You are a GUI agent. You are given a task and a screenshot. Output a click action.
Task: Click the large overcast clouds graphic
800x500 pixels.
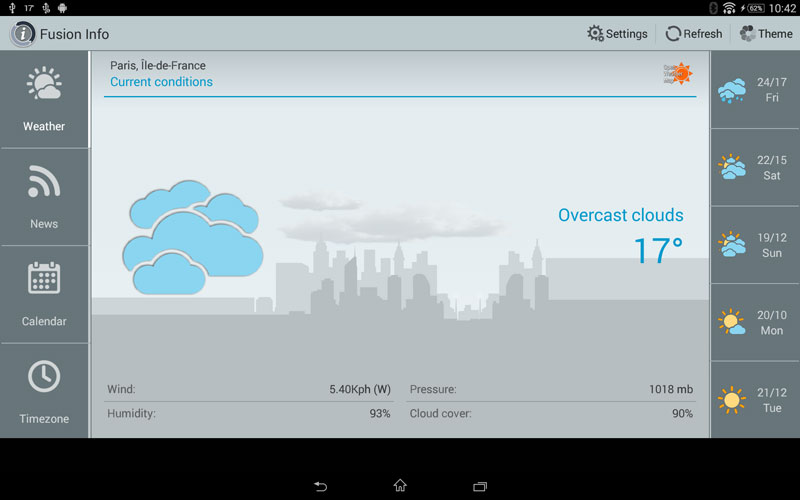pyautogui.click(x=192, y=238)
